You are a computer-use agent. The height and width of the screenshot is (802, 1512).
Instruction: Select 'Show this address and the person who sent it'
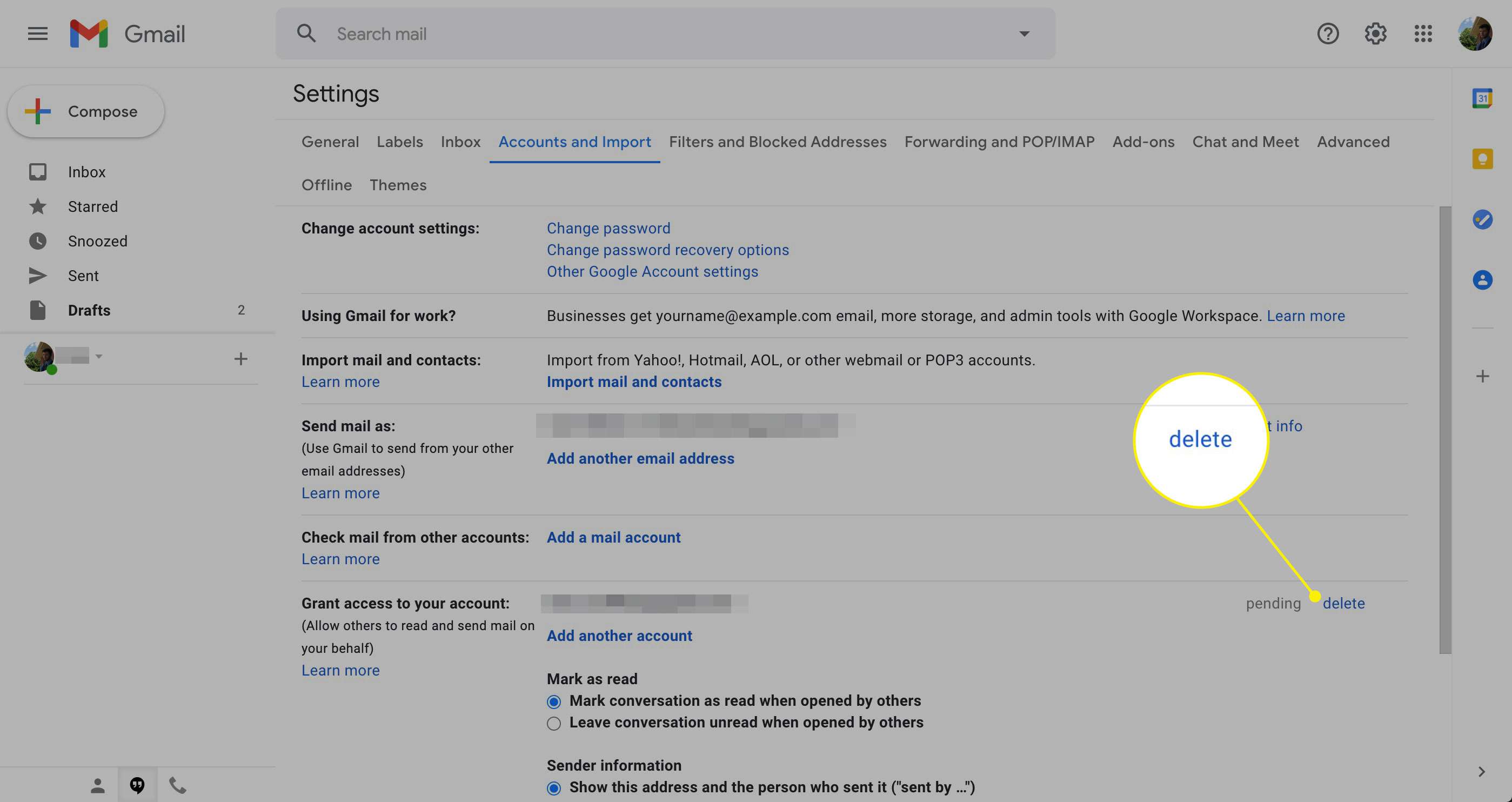click(x=554, y=787)
